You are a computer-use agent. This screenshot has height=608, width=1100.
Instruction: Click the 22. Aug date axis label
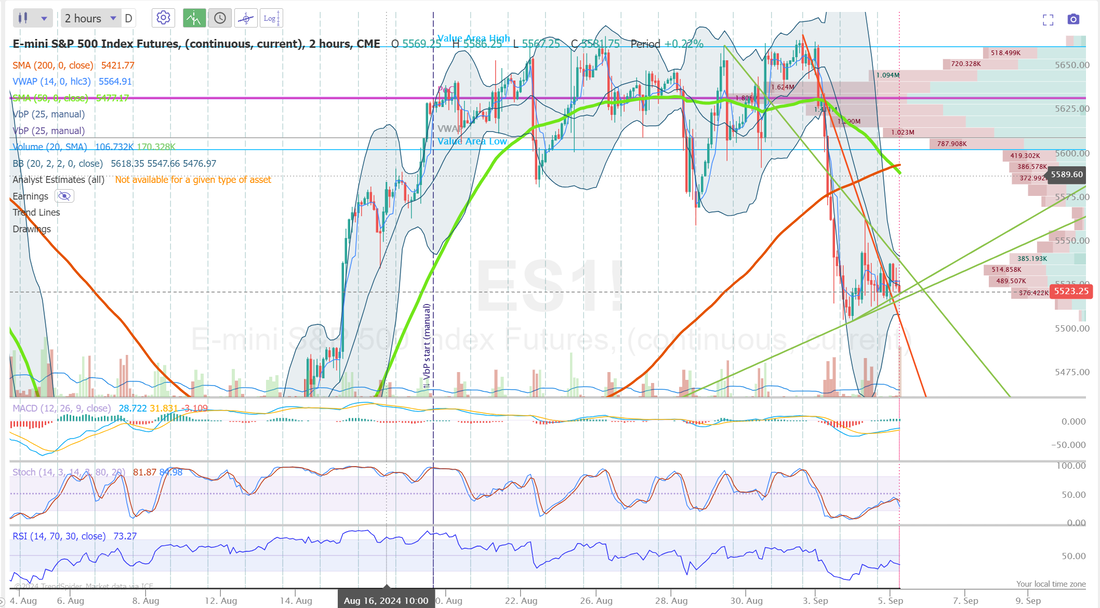coord(521,600)
